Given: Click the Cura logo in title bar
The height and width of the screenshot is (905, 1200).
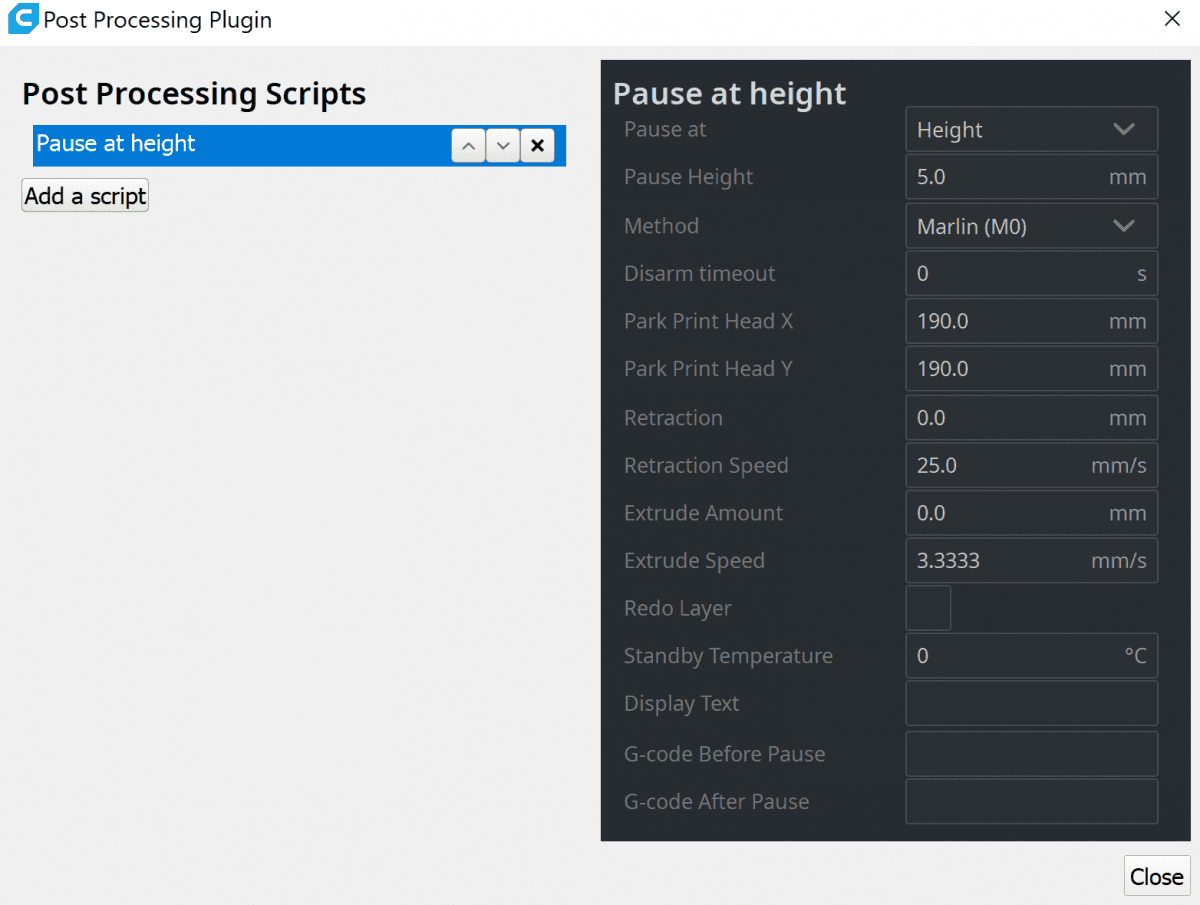Looking at the screenshot, I should 22,20.
